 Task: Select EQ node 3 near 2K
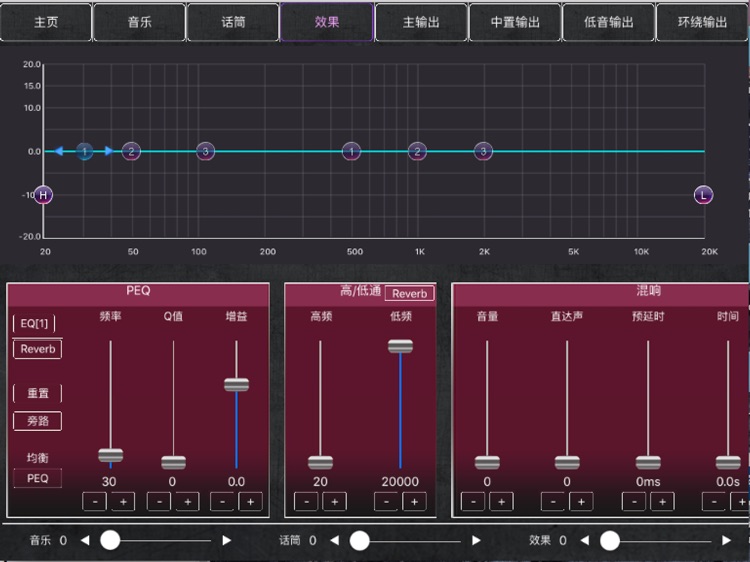(483, 152)
